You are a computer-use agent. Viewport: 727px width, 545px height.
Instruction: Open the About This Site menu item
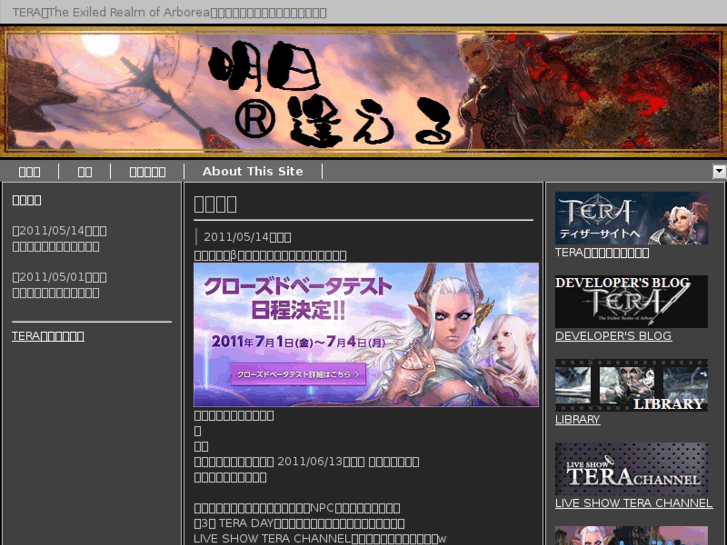(x=253, y=171)
